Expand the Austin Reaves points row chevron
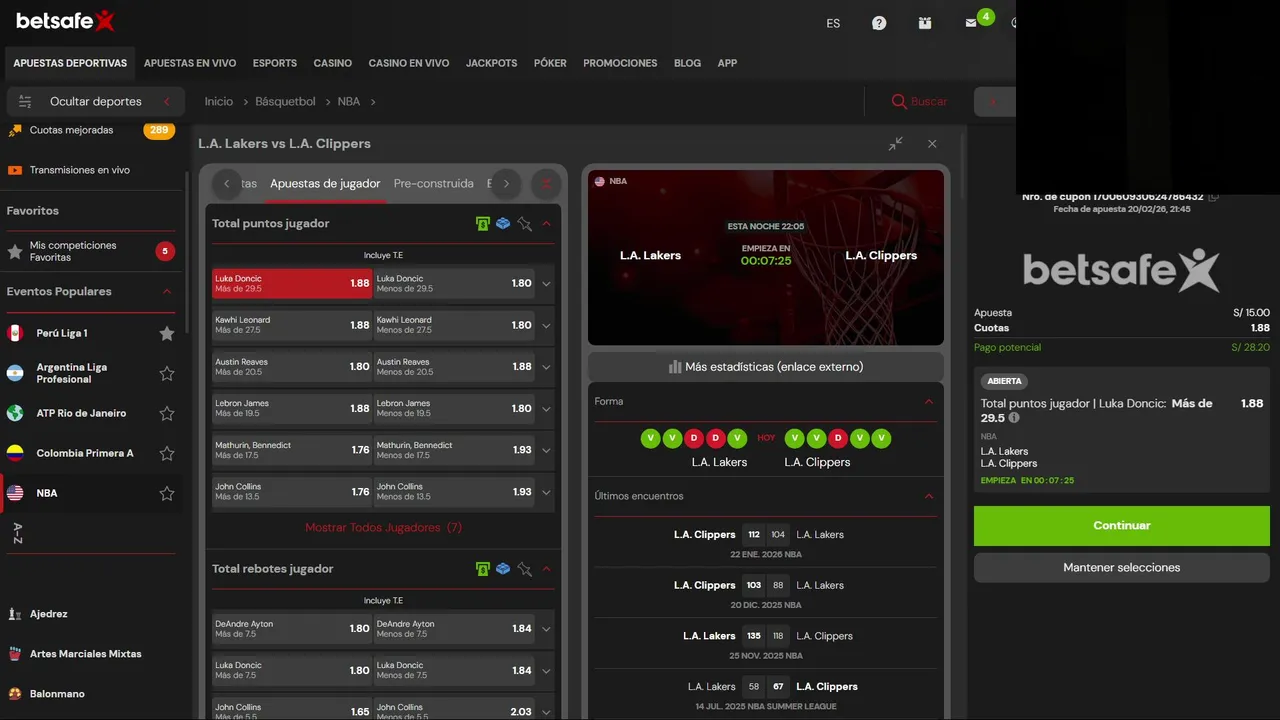 (546, 367)
